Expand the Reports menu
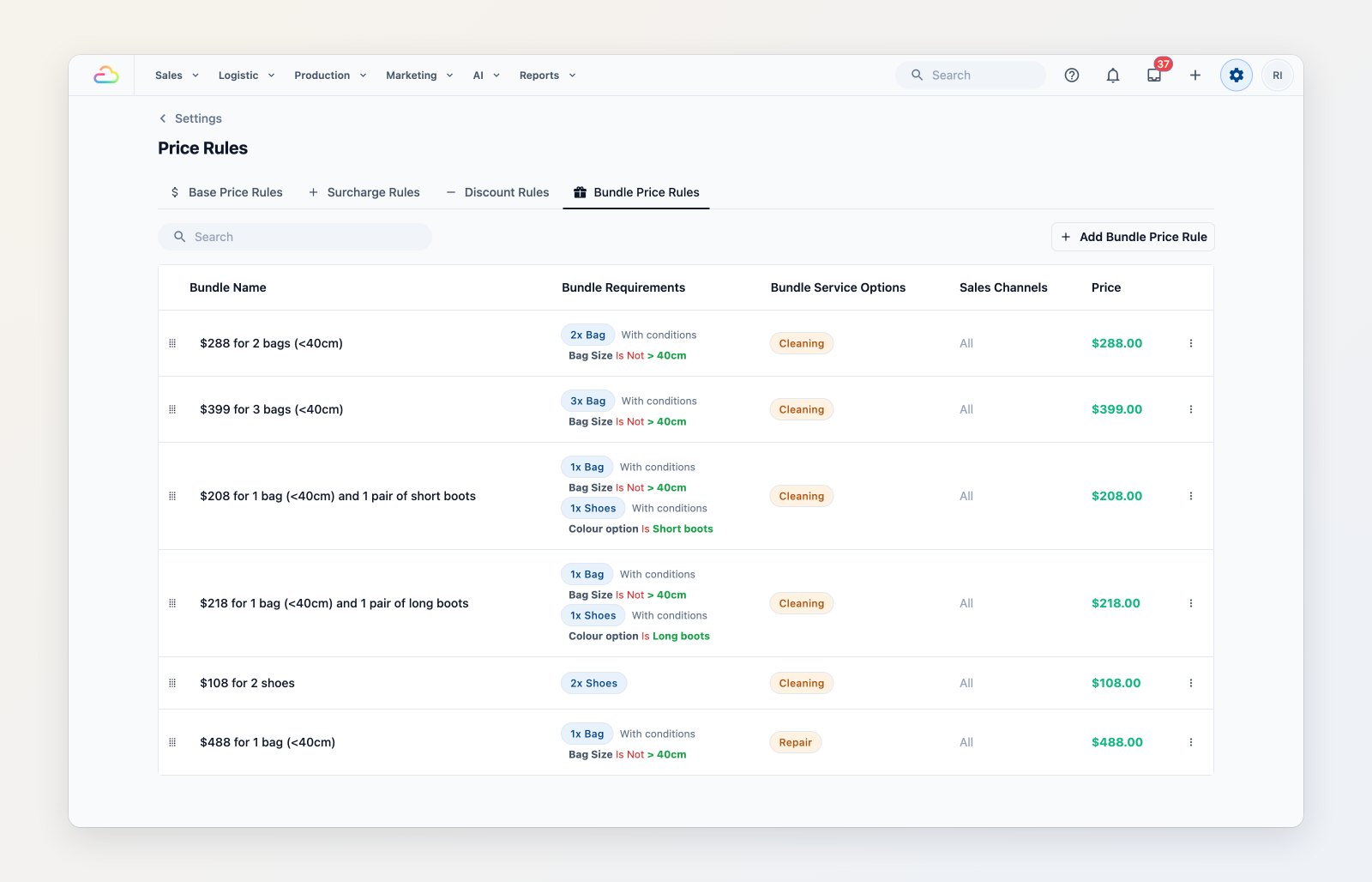1372x882 pixels. pos(547,76)
